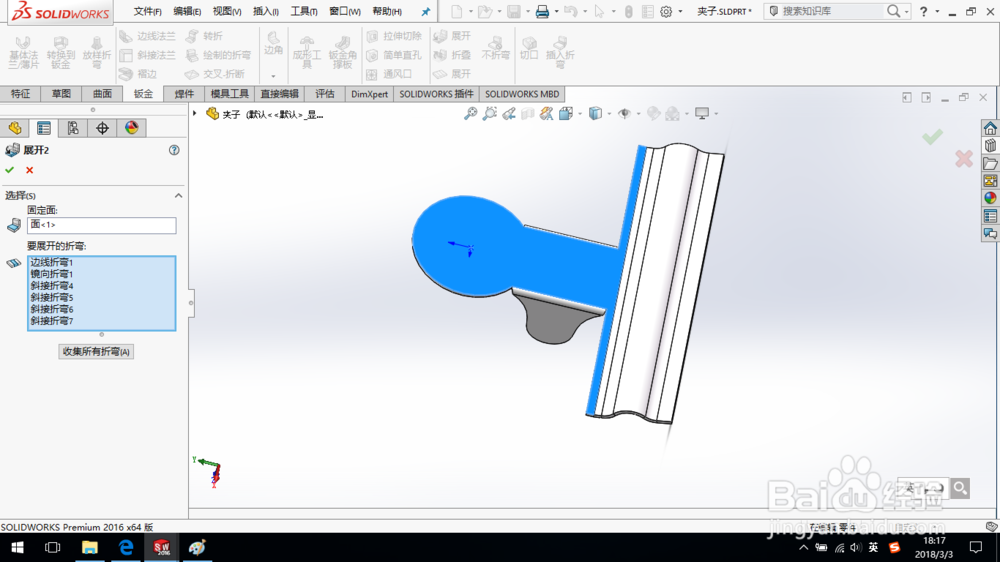The image size is (1000, 562).
Task: Click the 收集所有折弯(A) button
Action: point(96,351)
